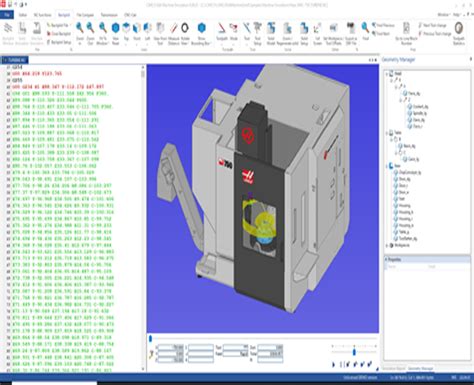Click the Zoom Out magnifier icon
The width and height of the screenshot is (474, 385).
click(x=90, y=33)
